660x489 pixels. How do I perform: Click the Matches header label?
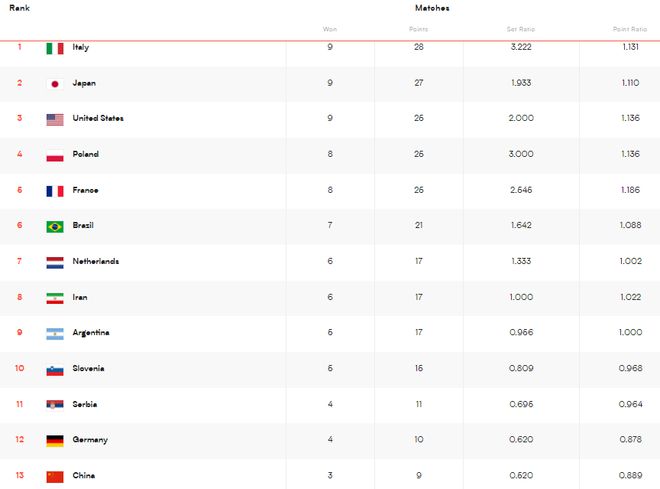pos(432,8)
